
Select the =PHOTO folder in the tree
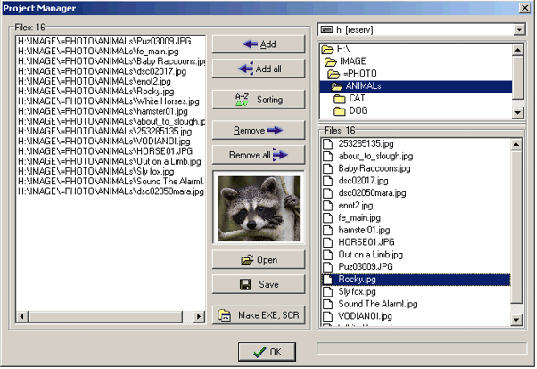coord(352,73)
